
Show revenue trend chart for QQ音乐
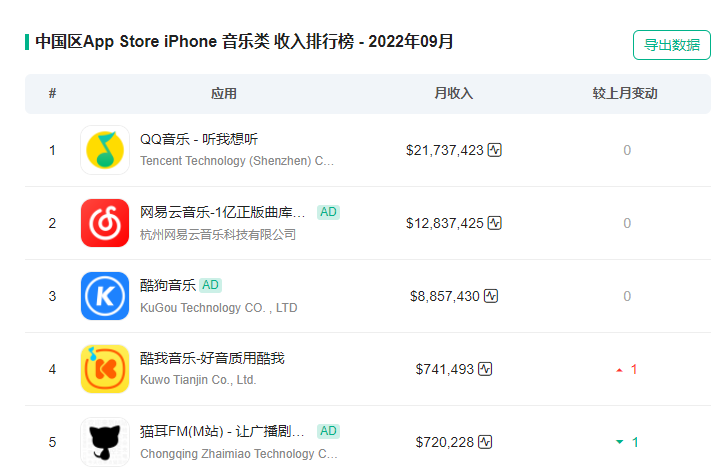click(495, 150)
